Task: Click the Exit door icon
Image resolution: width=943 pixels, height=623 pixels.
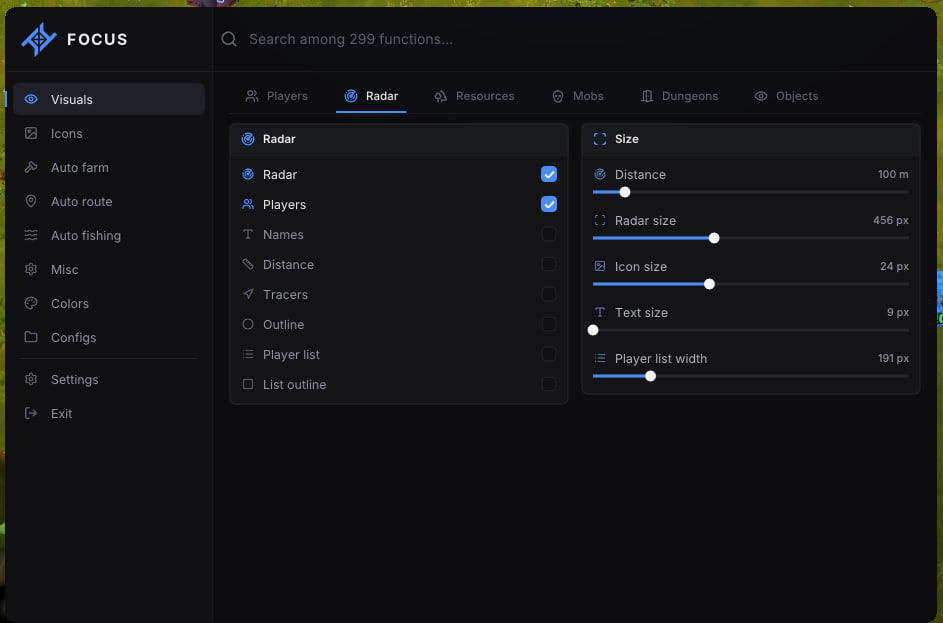Action: click(31, 413)
